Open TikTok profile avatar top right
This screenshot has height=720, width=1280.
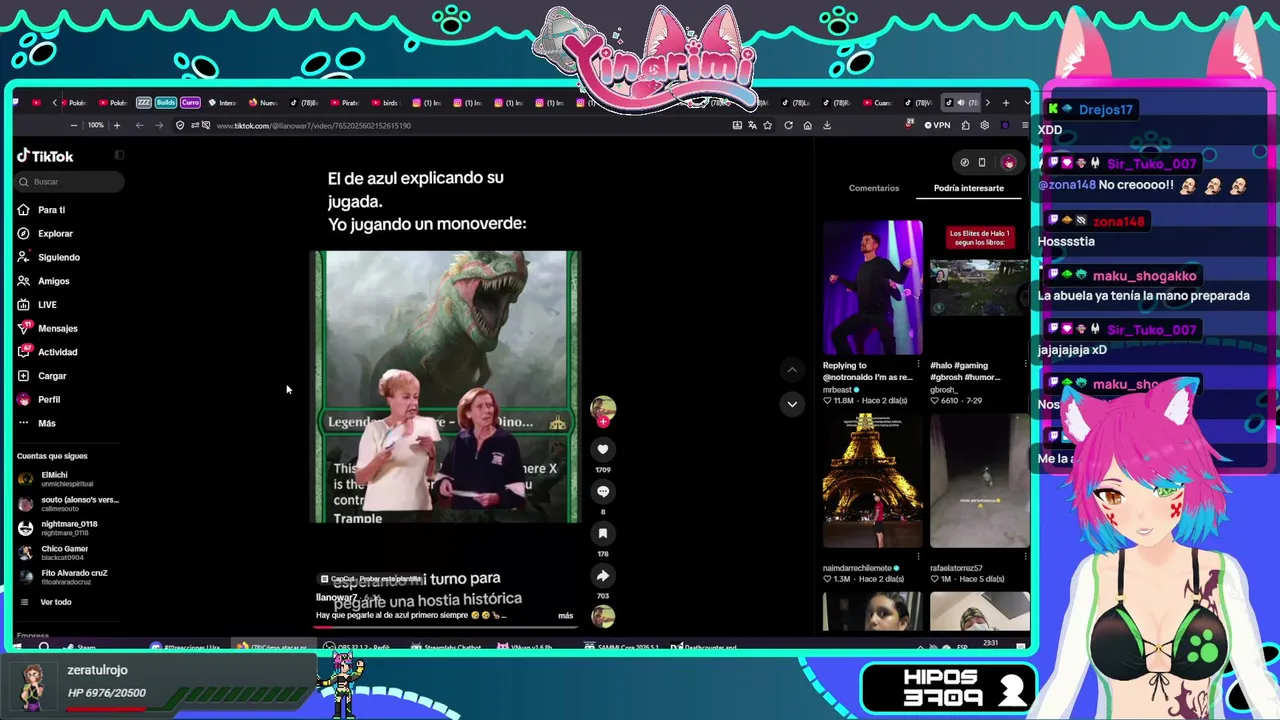point(1008,162)
